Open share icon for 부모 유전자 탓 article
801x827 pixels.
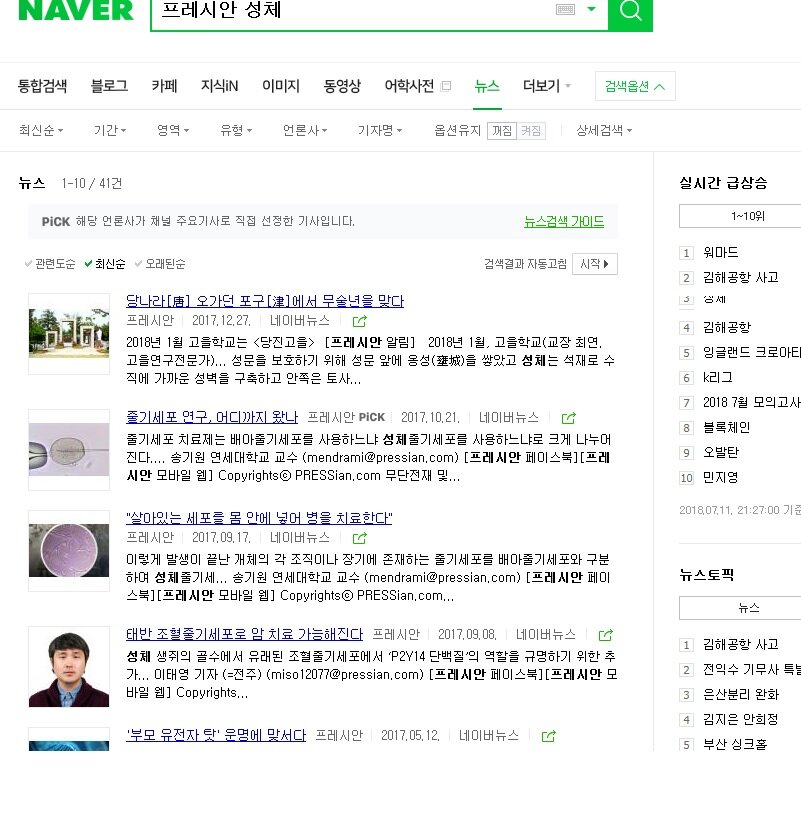pyautogui.click(x=548, y=735)
